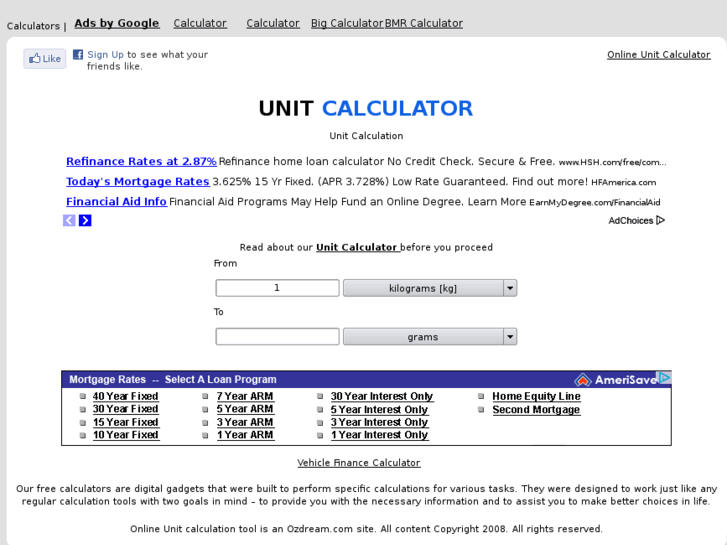Open the Vehicle Finance Calculator link
This screenshot has height=545, width=727.
[359, 463]
